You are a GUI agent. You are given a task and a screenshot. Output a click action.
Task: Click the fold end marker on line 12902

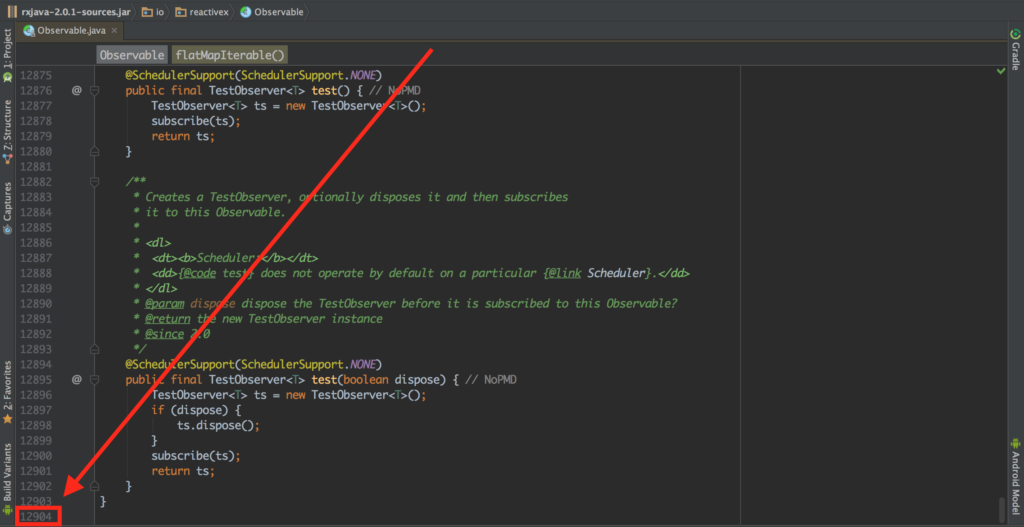pos(94,486)
